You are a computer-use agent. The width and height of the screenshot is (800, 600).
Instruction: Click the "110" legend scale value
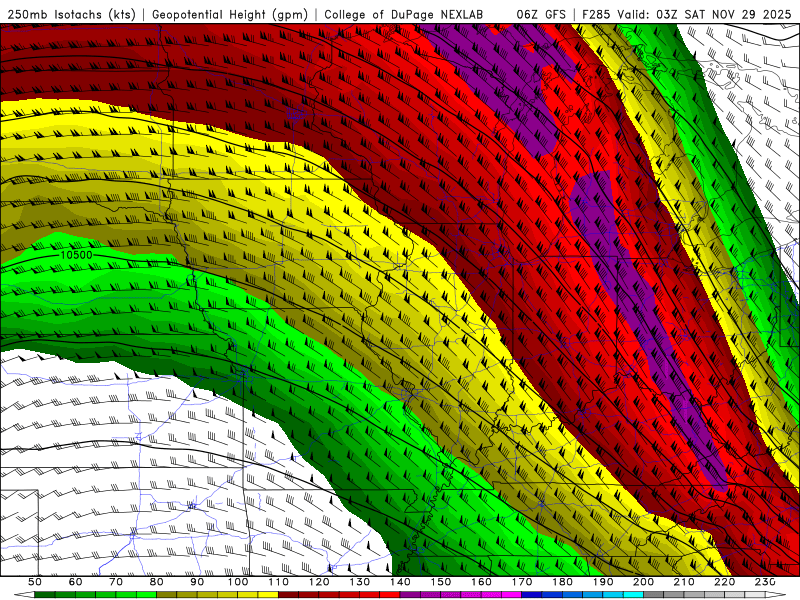click(x=279, y=582)
